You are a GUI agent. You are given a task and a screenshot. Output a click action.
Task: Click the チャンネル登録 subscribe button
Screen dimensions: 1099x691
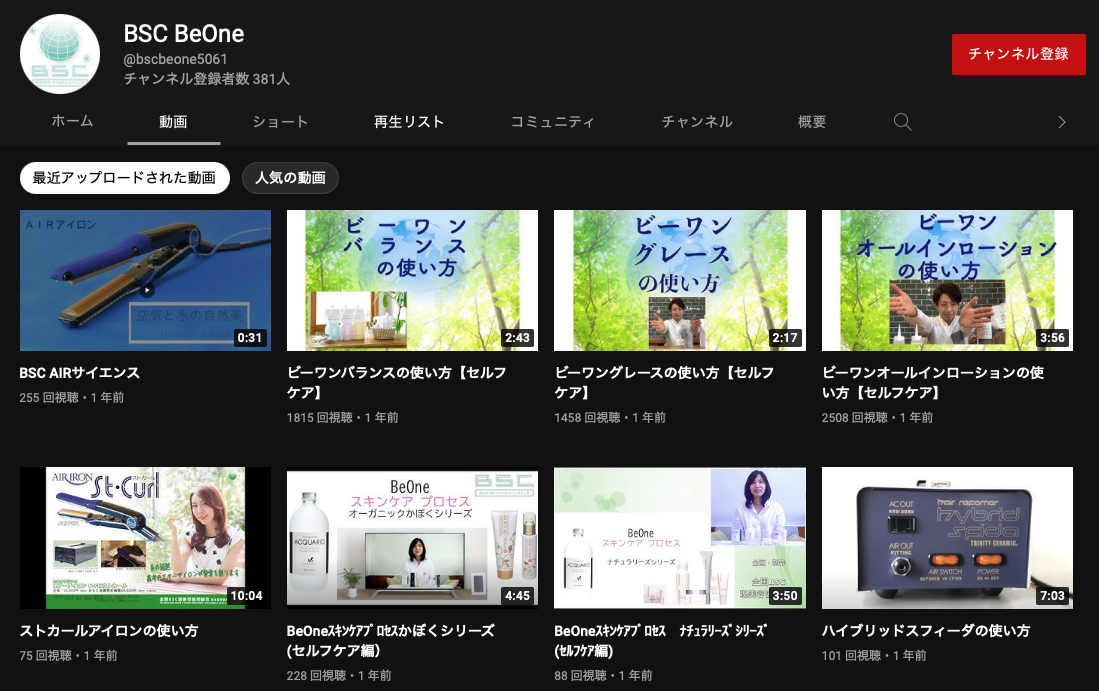tap(1018, 54)
